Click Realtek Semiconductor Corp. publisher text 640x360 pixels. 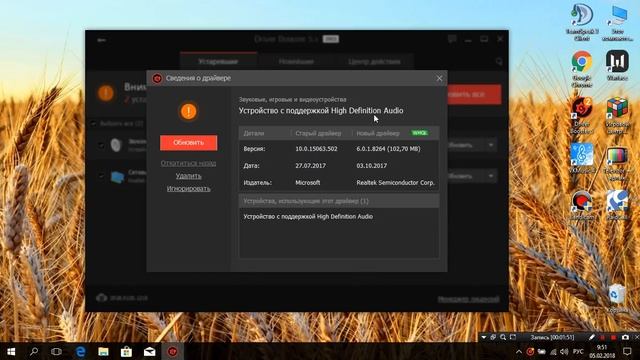pos(395,183)
